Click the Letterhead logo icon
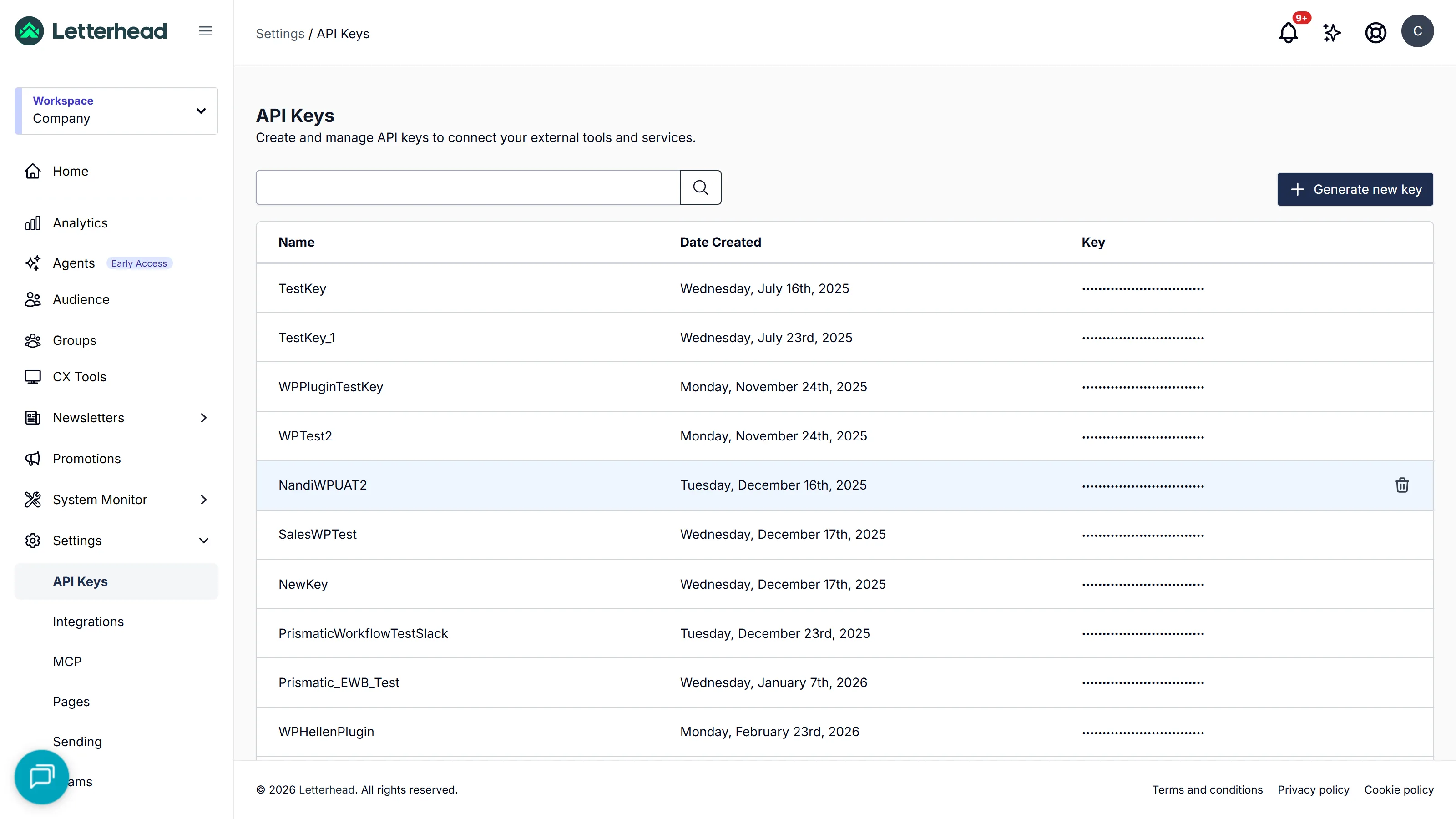Viewport: 1456px width, 819px height. pyautogui.click(x=30, y=31)
